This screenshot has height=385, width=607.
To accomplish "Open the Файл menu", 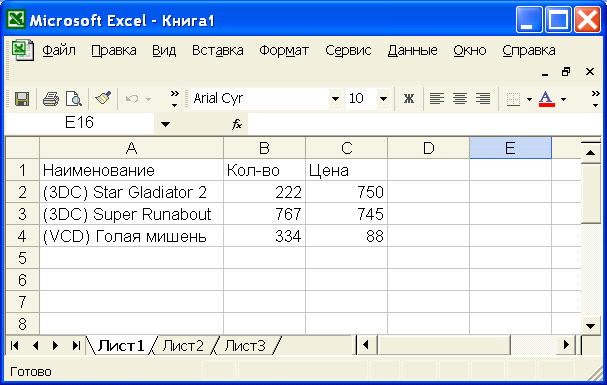I will tap(59, 50).
